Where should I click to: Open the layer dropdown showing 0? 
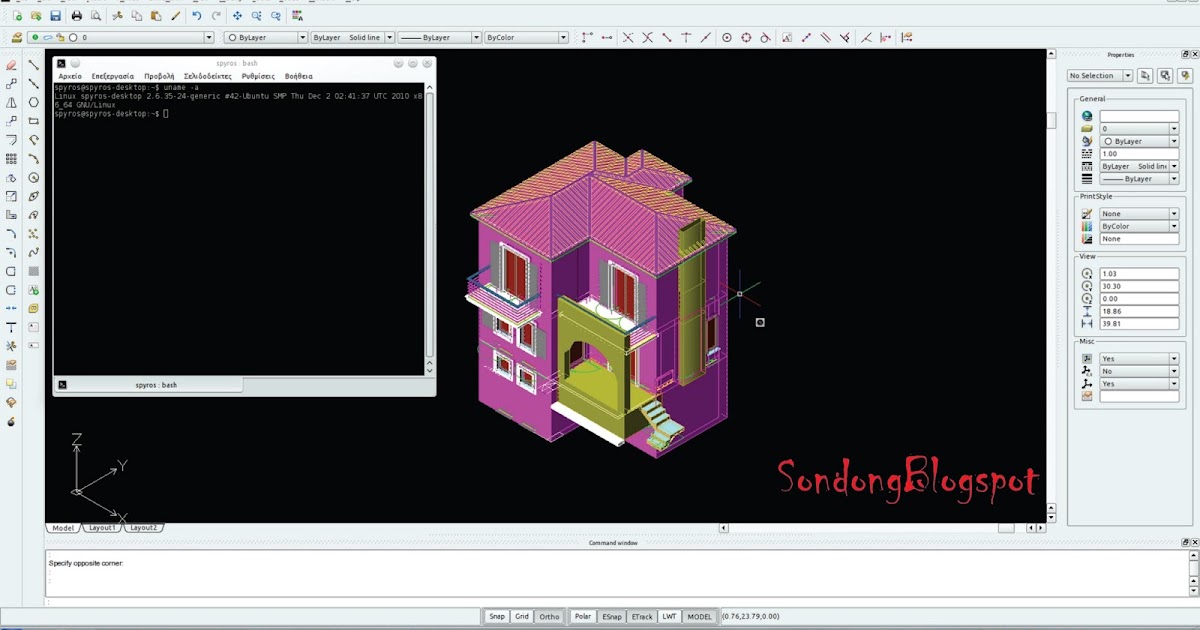point(121,38)
